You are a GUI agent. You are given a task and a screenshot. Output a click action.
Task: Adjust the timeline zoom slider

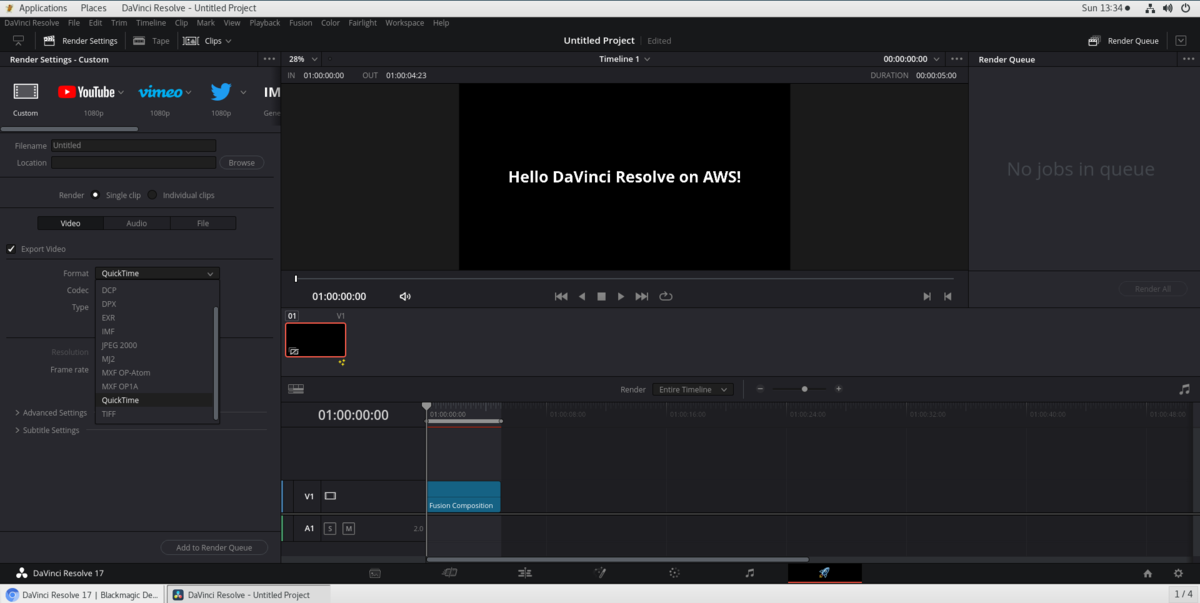tap(804, 389)
